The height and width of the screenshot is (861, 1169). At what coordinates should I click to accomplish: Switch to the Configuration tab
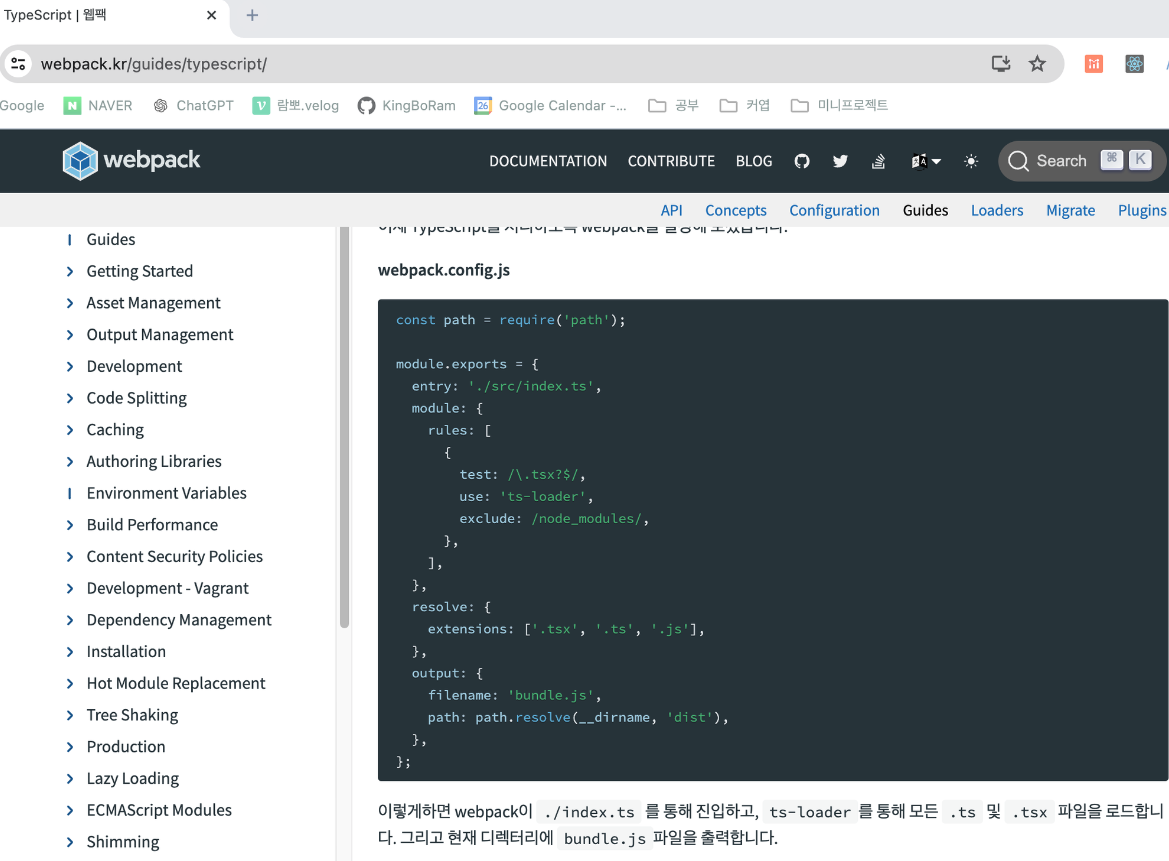tap(834, 210)
